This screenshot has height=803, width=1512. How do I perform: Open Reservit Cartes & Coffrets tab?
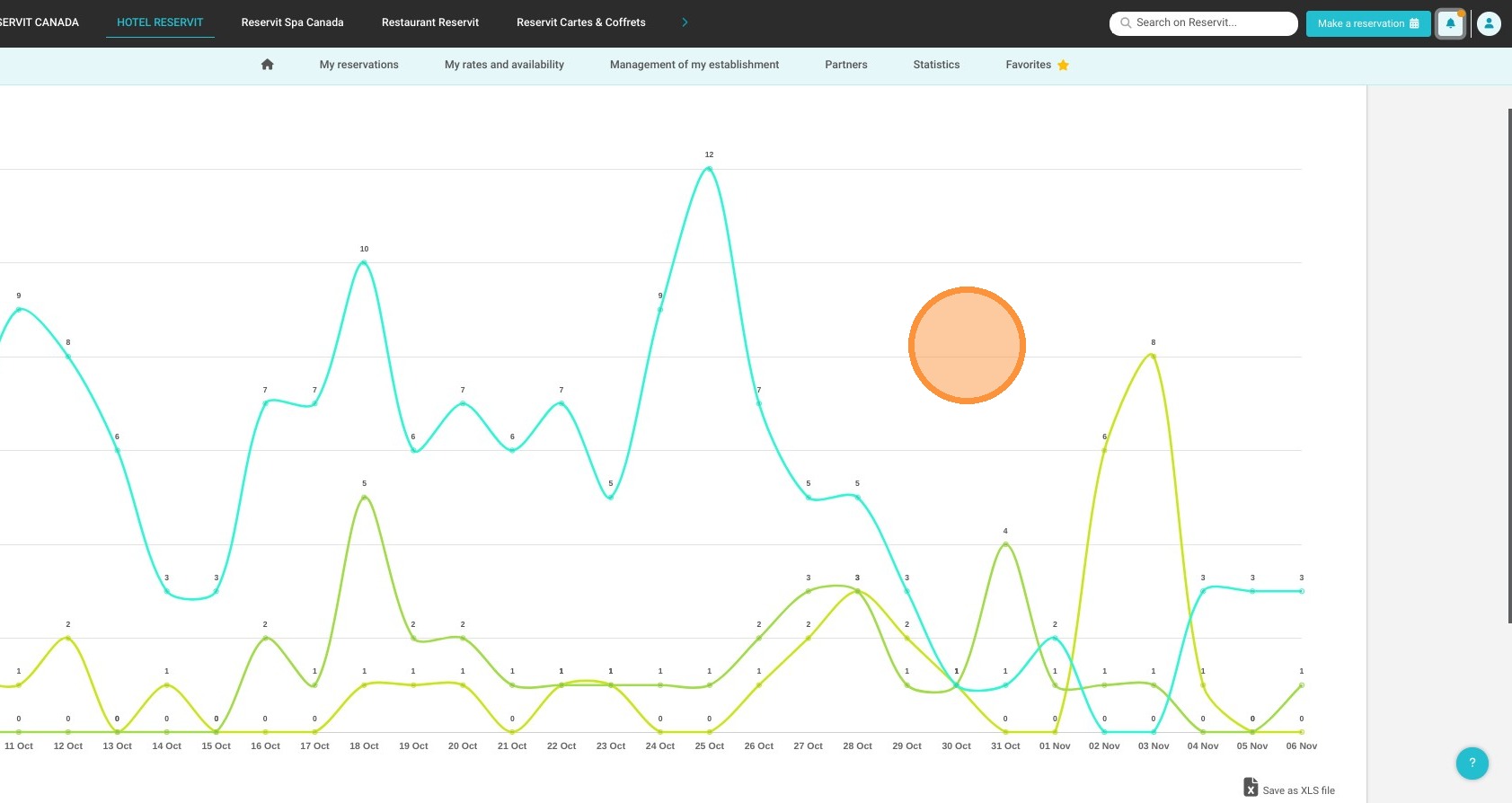tap(581, 22)
